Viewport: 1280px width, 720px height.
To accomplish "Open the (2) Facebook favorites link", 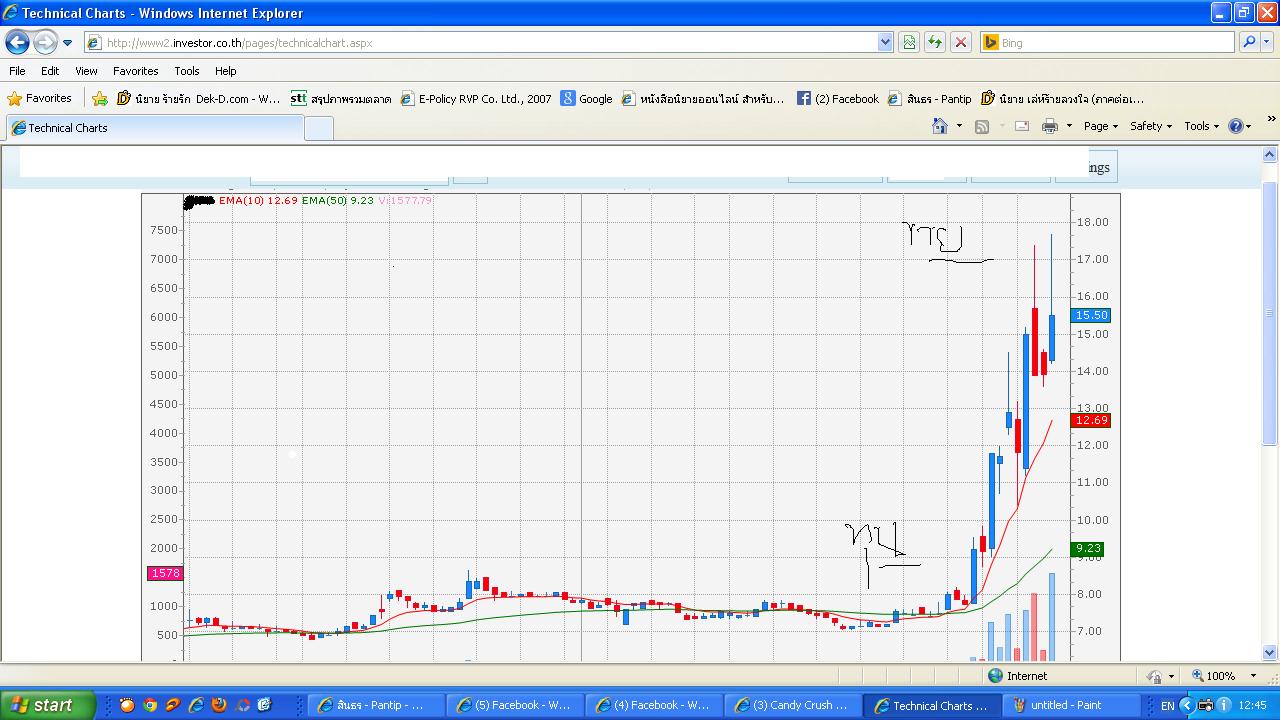I will click(838, 98).
